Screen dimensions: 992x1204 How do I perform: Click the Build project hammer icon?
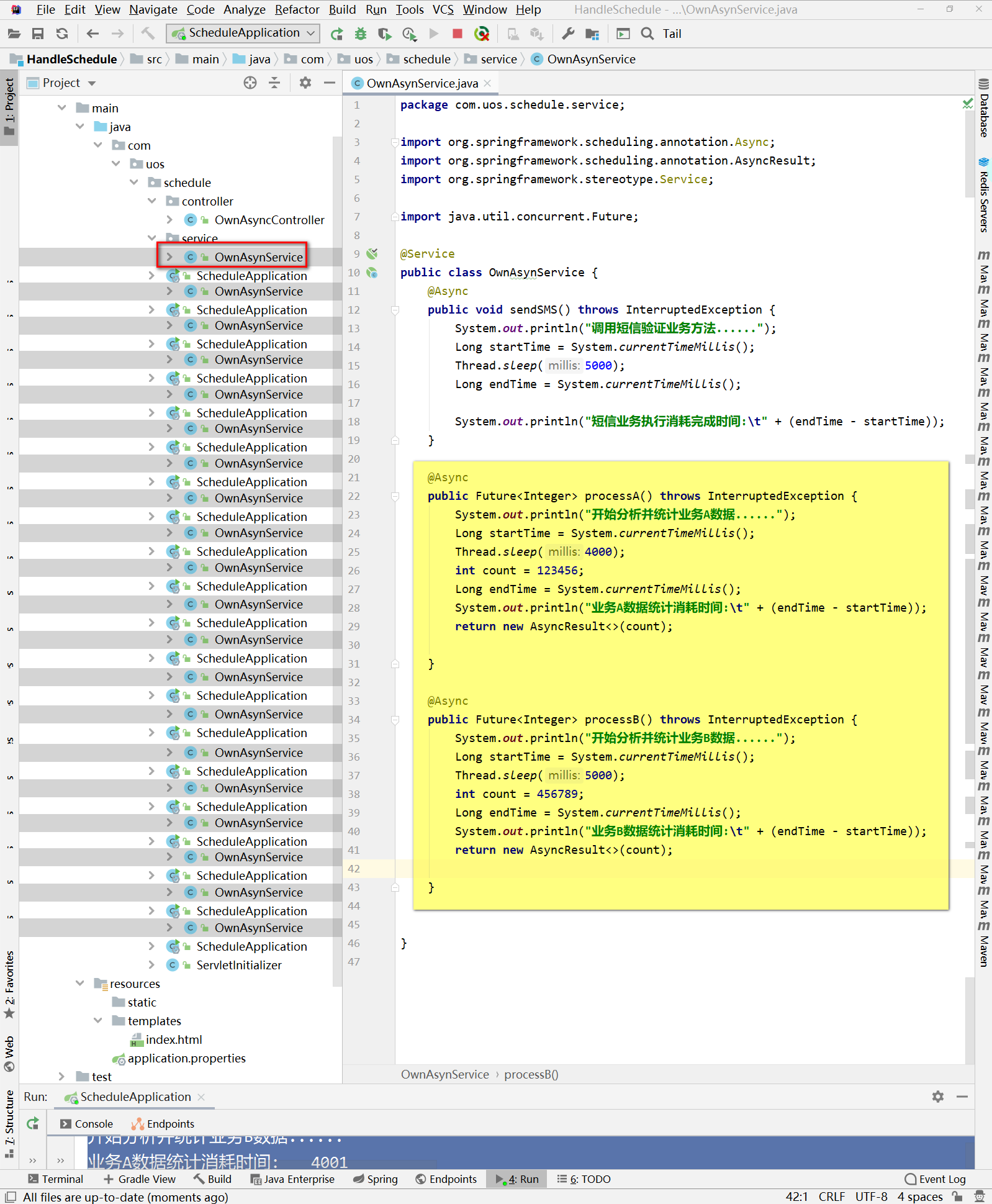[148, 34]
